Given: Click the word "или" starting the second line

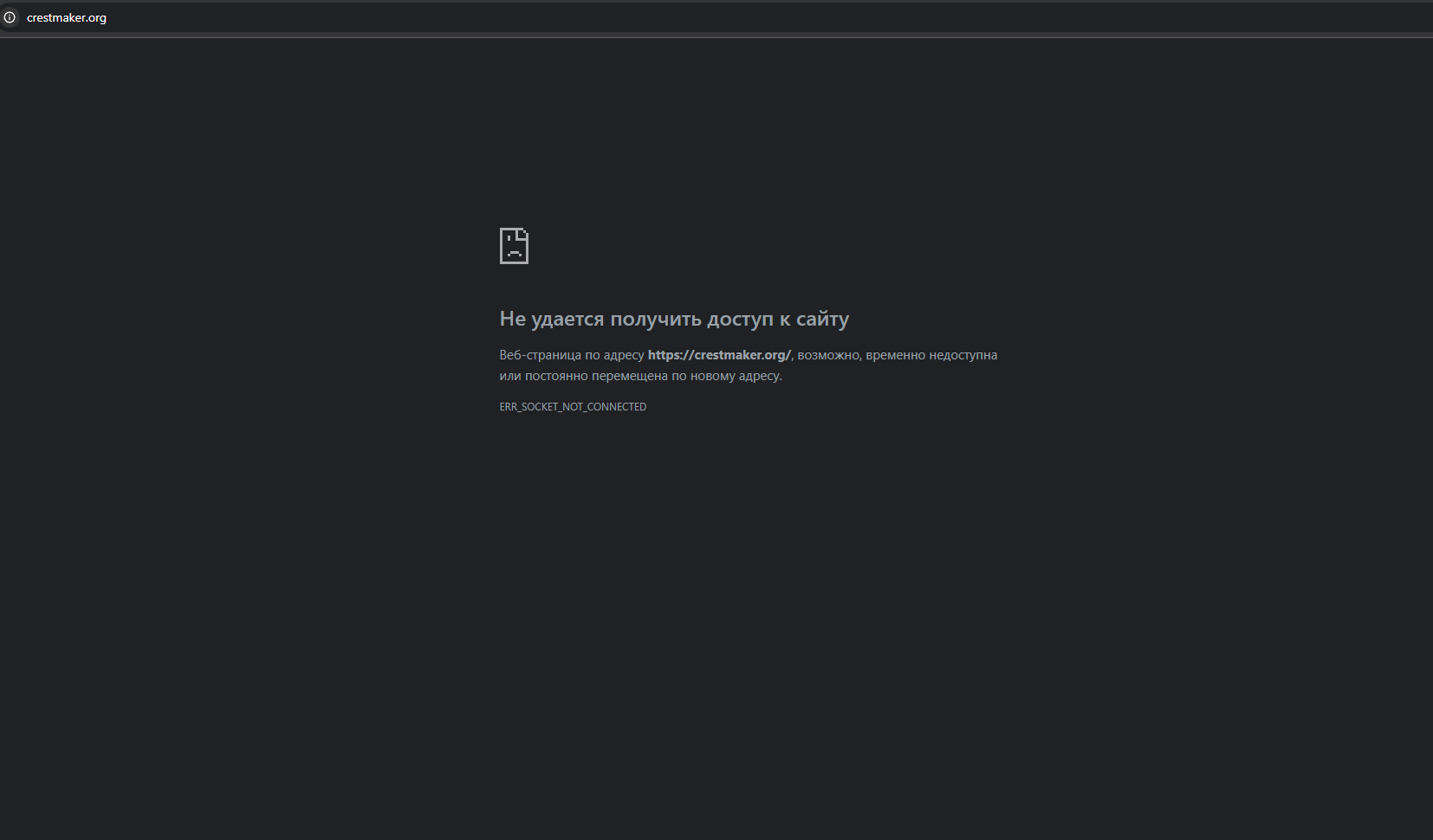Looking at the screenshot, I should (509, 376).
